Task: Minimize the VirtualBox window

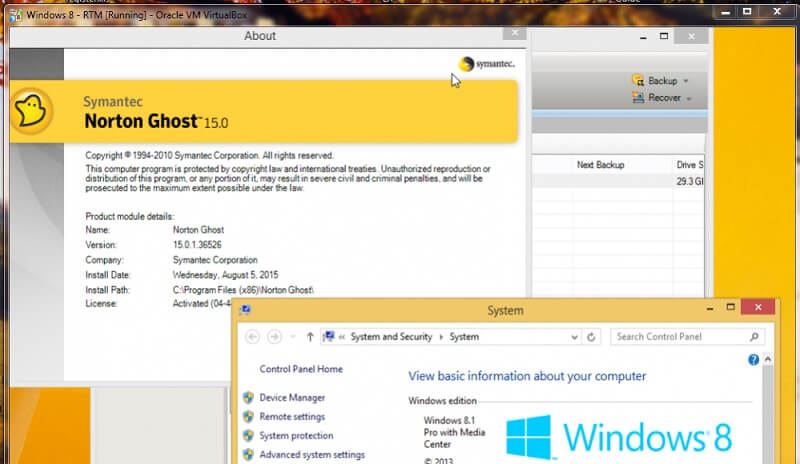Action: click(x=726, y=12)
